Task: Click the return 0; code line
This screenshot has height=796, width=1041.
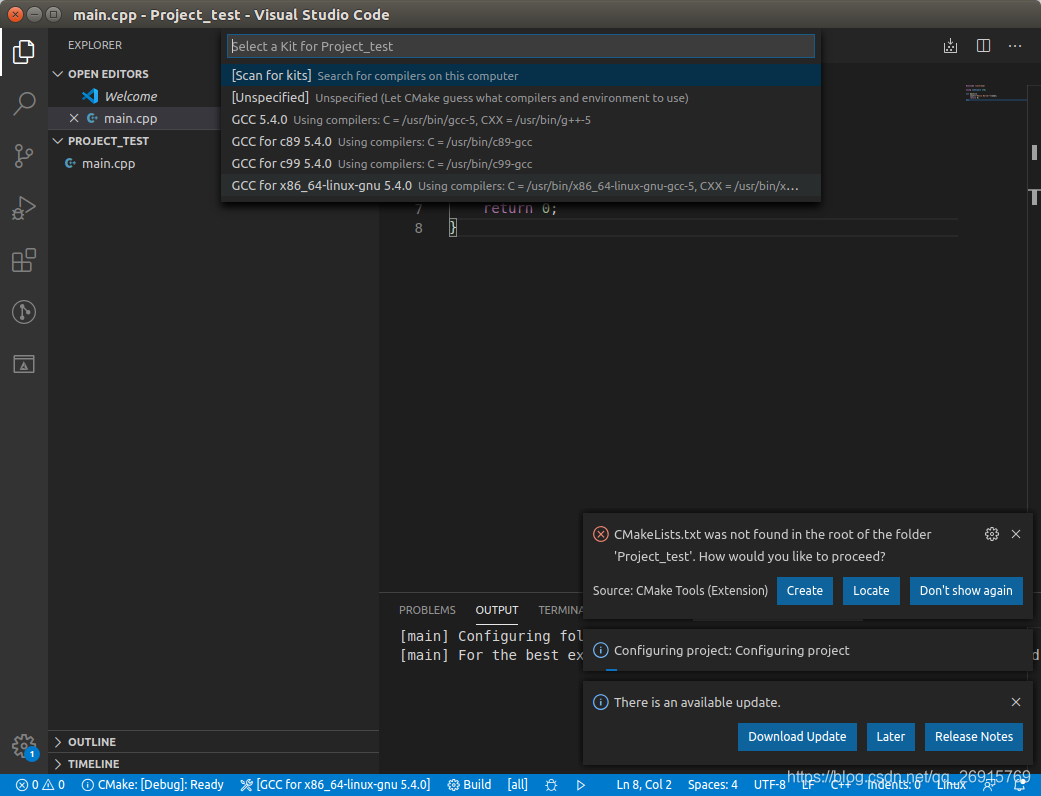Action: [x=520, y=208]
